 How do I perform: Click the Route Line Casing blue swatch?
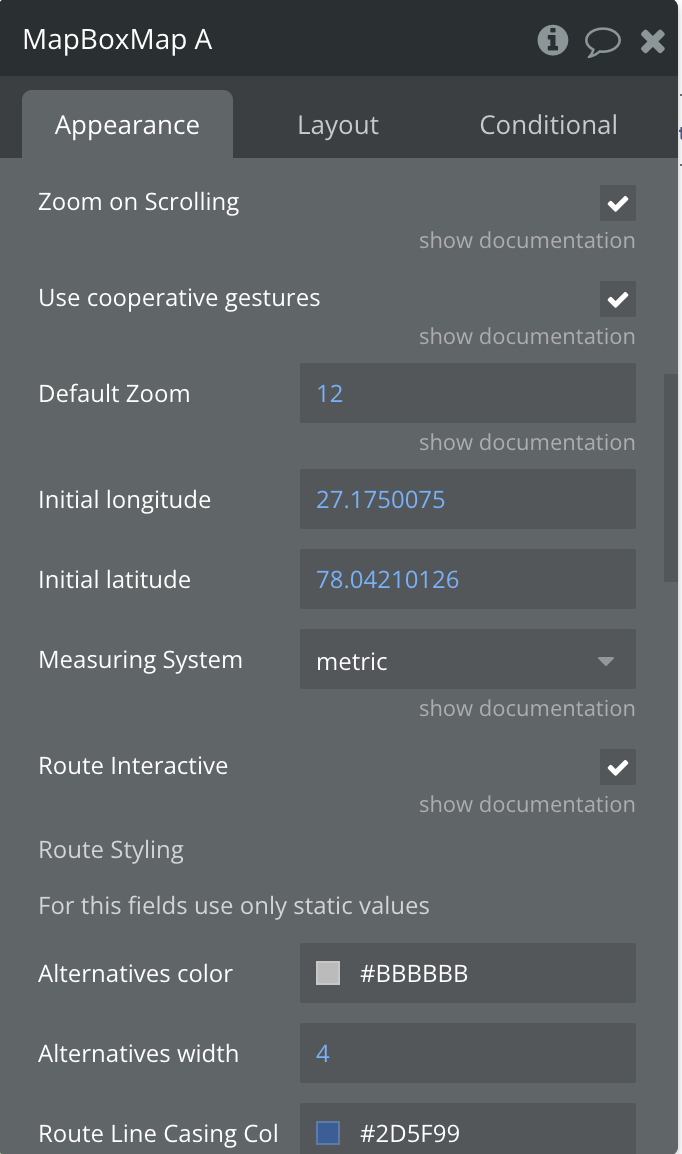point(328,1133)
